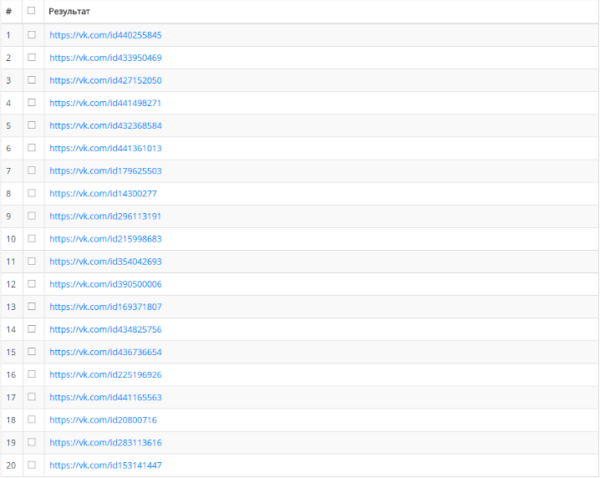600x478 pixels.
Task: Open link https://vk.com/id283113616
Action: pos(106,442)
